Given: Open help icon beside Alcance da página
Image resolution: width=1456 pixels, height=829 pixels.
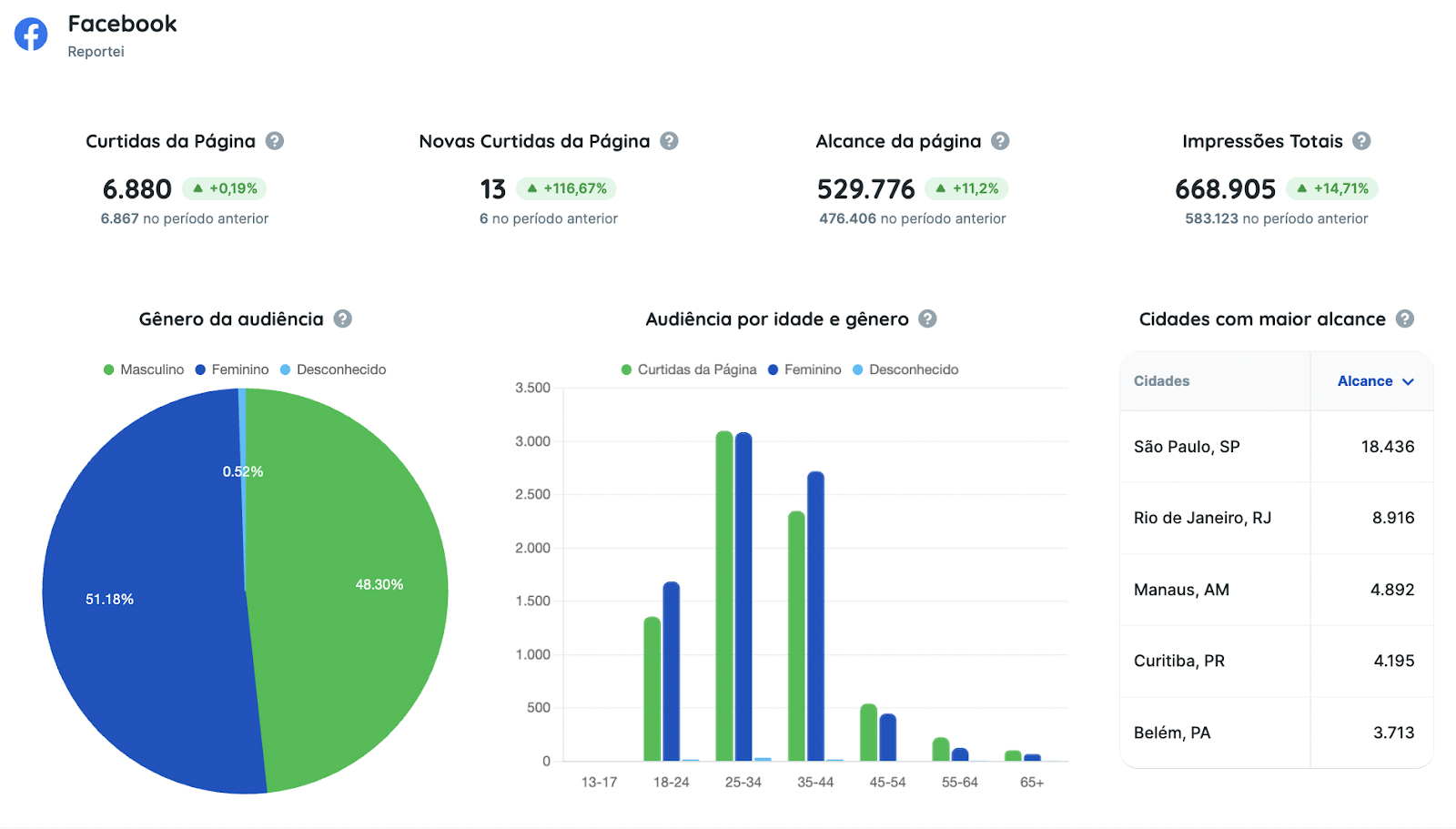Looking at the screenshot, I should point(1000,141).
